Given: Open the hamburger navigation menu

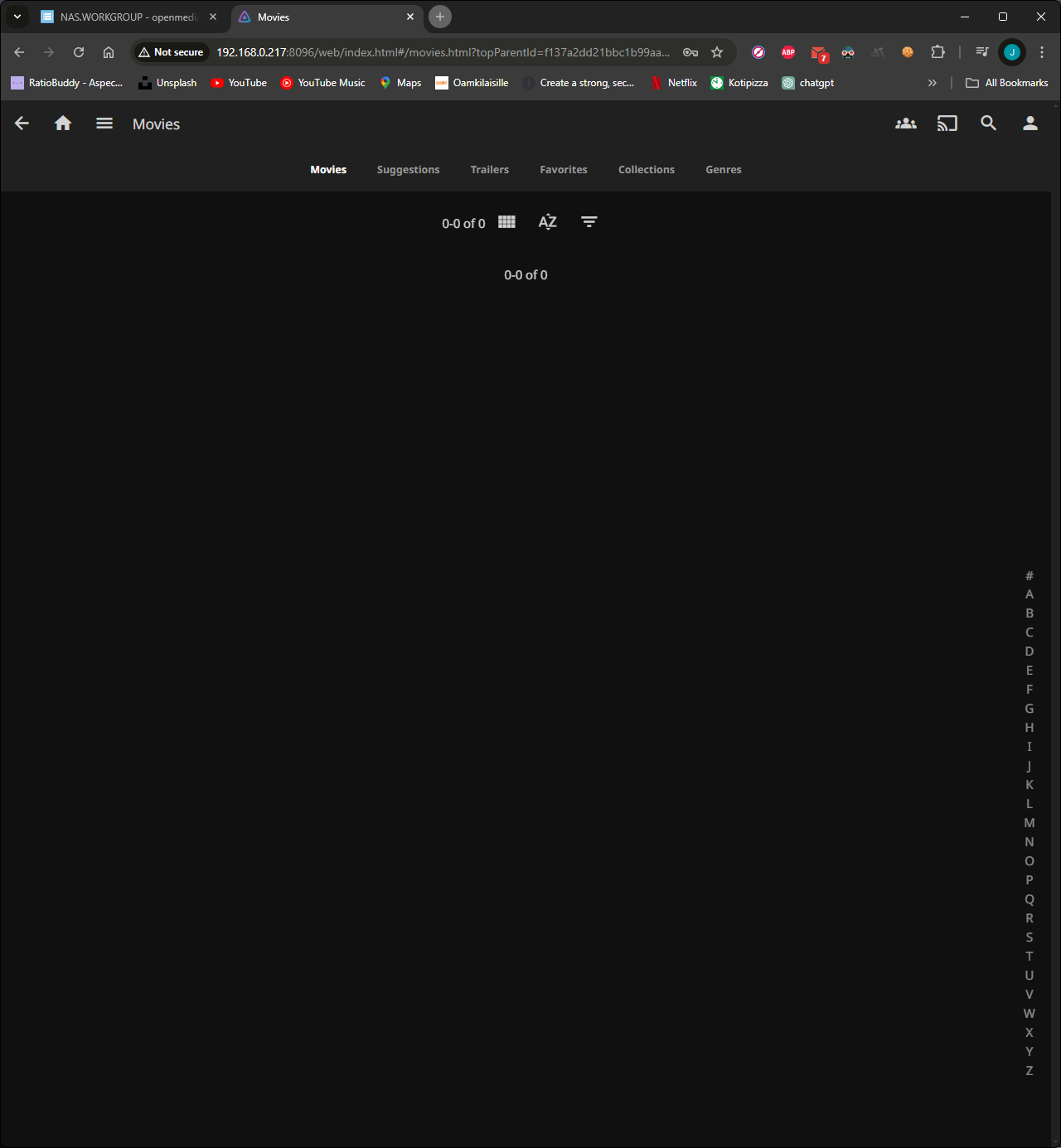Looking at the screenshot, I should click(104, 124).
